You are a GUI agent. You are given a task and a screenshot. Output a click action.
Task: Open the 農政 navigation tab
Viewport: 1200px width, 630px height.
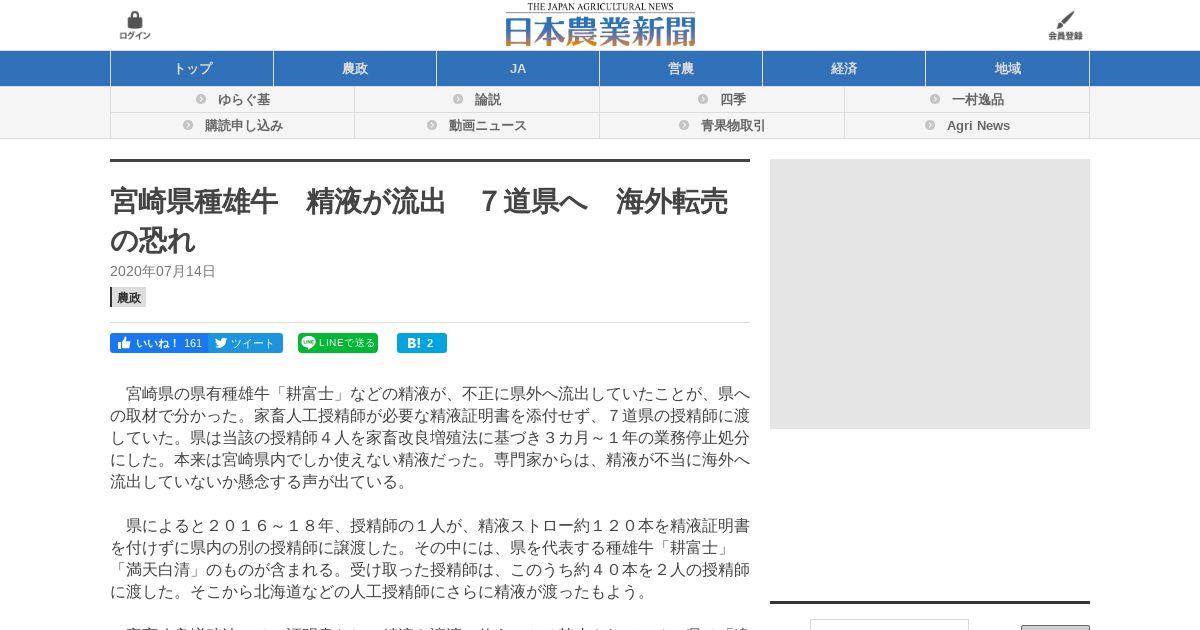(x=355, y=68)
